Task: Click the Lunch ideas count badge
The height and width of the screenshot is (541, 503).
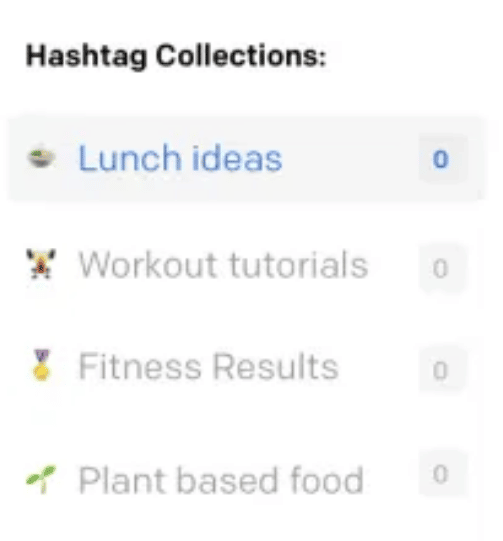Action: (x=441, y=159)
